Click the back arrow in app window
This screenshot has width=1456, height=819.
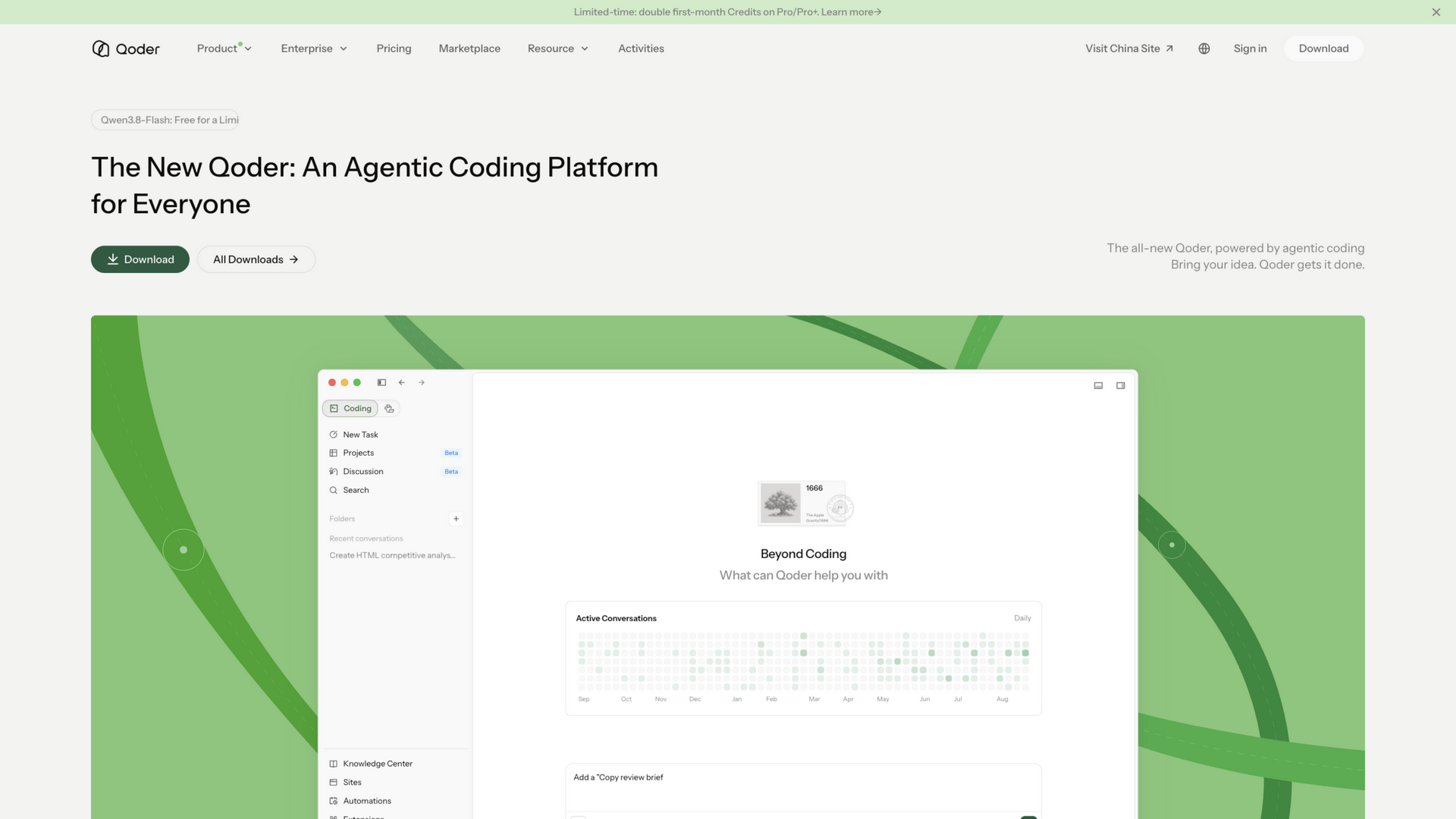click(x=402, y=383)
